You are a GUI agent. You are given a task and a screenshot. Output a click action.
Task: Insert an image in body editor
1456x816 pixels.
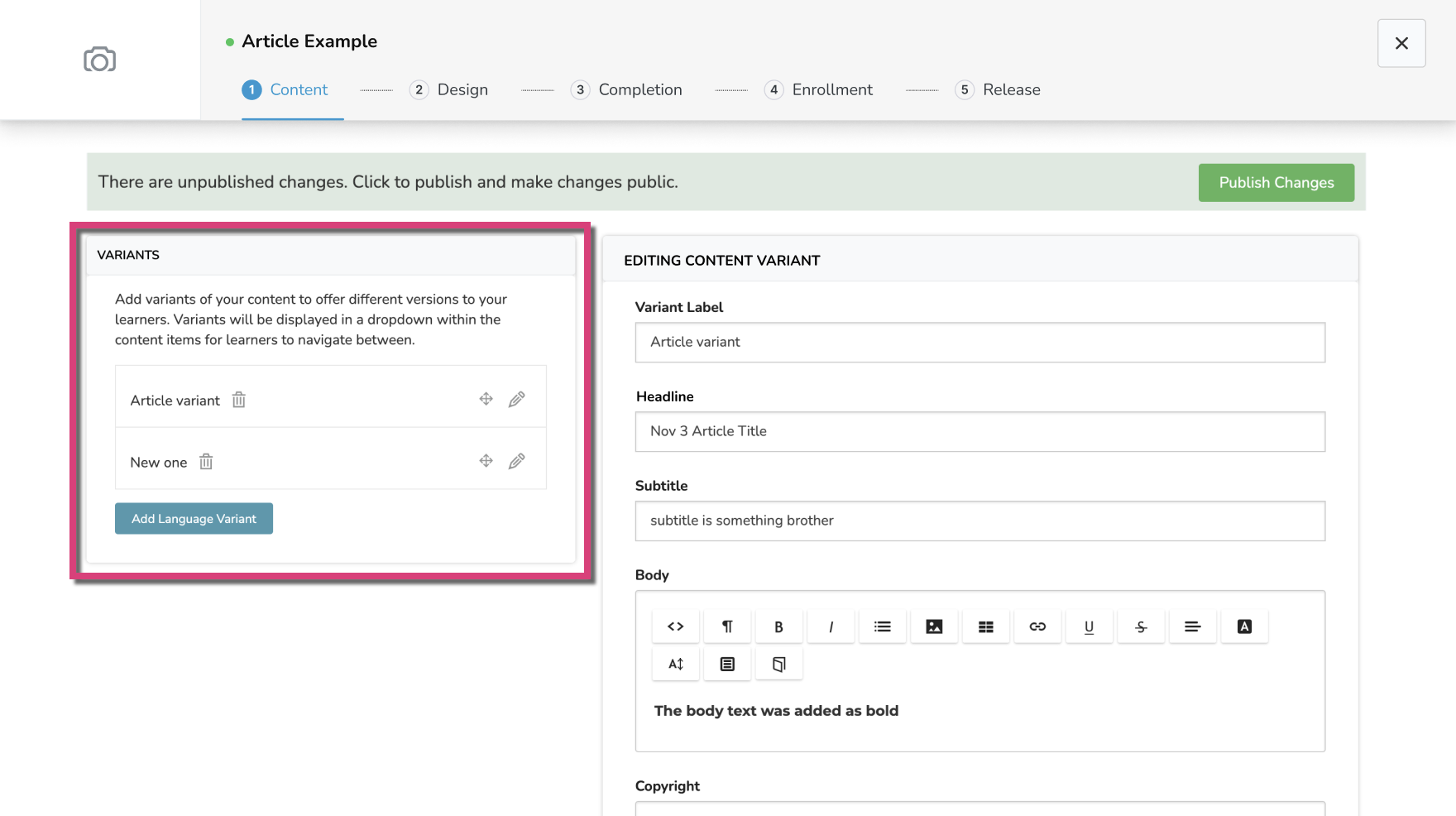[x=934, y=626]
